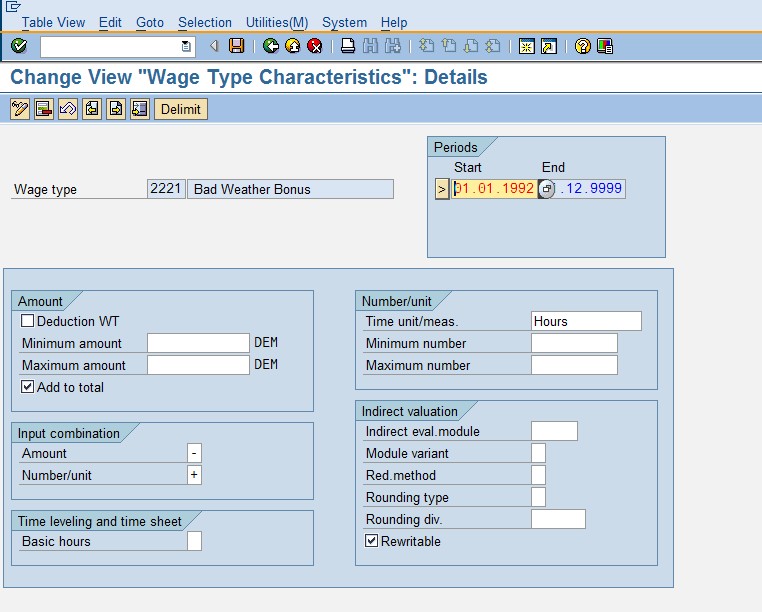Click the Customize Local Layout icon
The width and height of the screenshot is (762, 612).
click(605, 46)
